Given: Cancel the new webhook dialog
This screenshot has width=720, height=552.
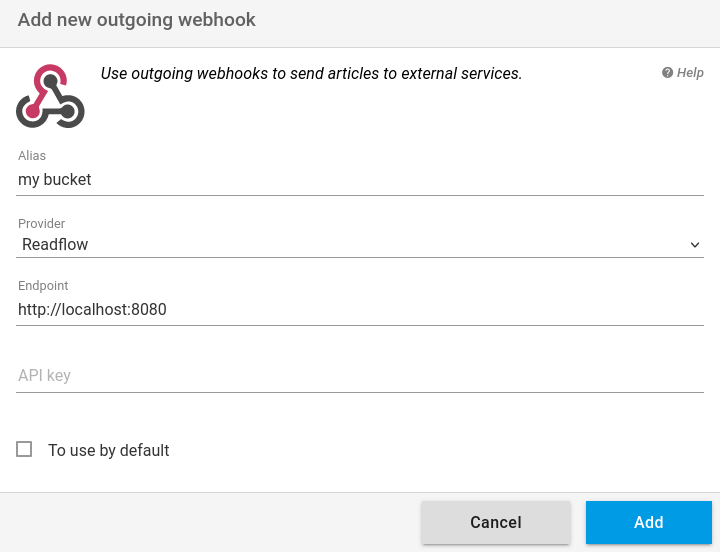Looking at the screenshot, I should tap(496, 523).
